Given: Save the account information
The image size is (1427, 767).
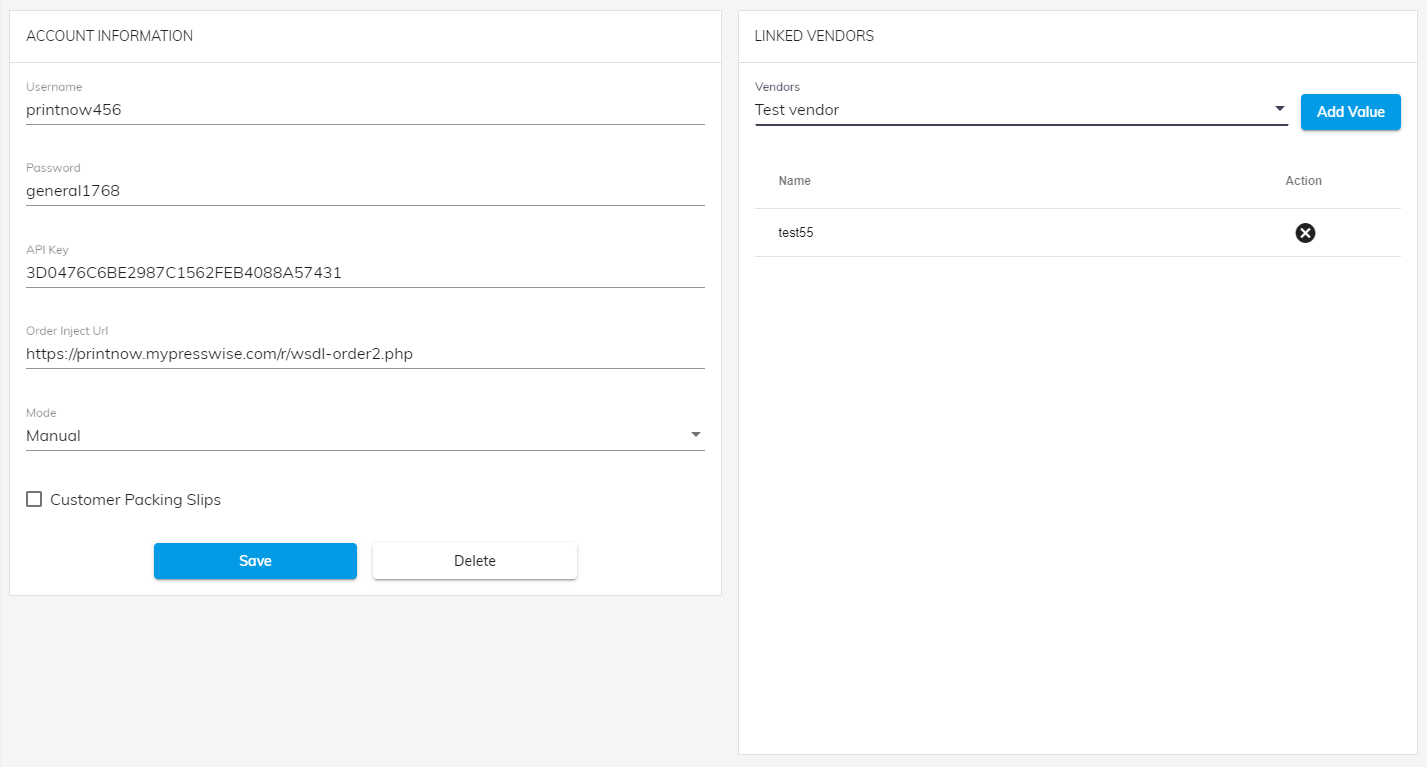Looking at the screenshot, I should [255, 561].
